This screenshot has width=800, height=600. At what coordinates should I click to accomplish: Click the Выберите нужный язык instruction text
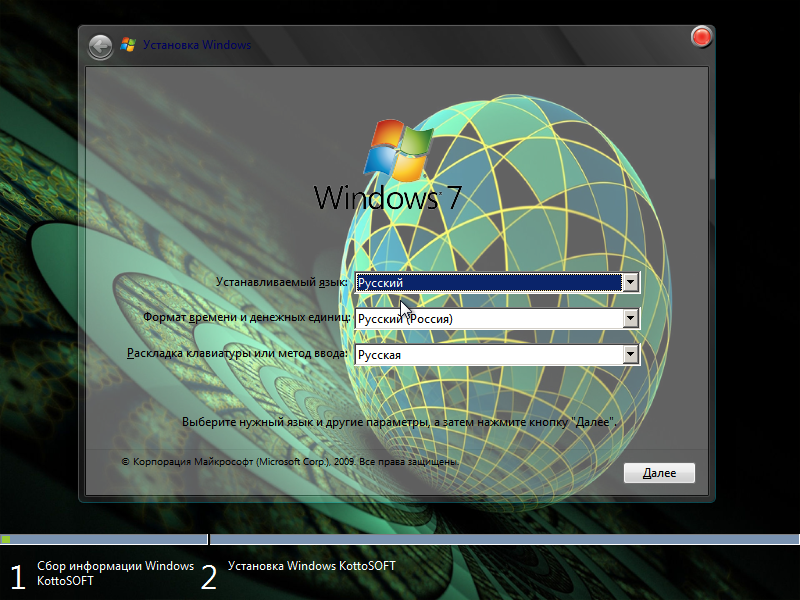coord(399,422)
